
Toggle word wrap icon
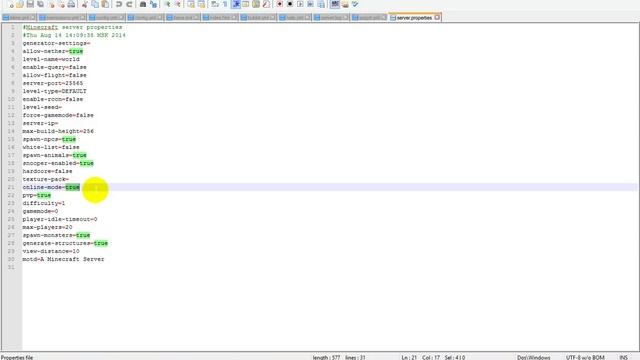215,4
